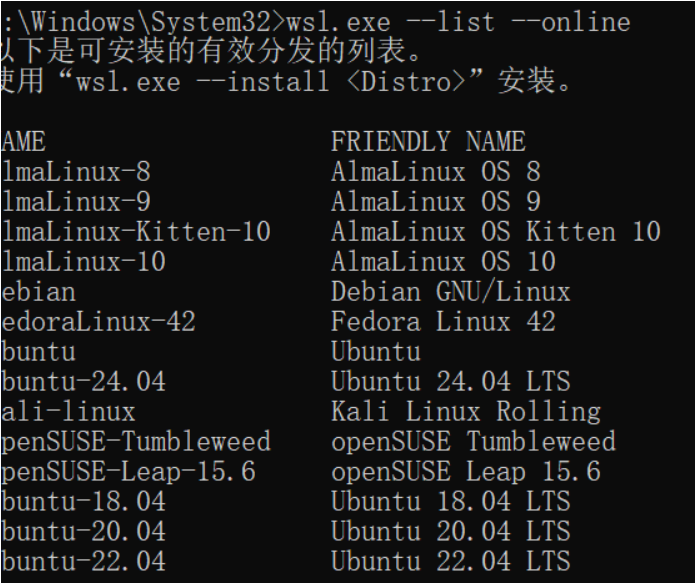Viewport: 695px width, 584px height.
Task: Click the Kali Linux Rolling entry
Action: pos(465,411)
